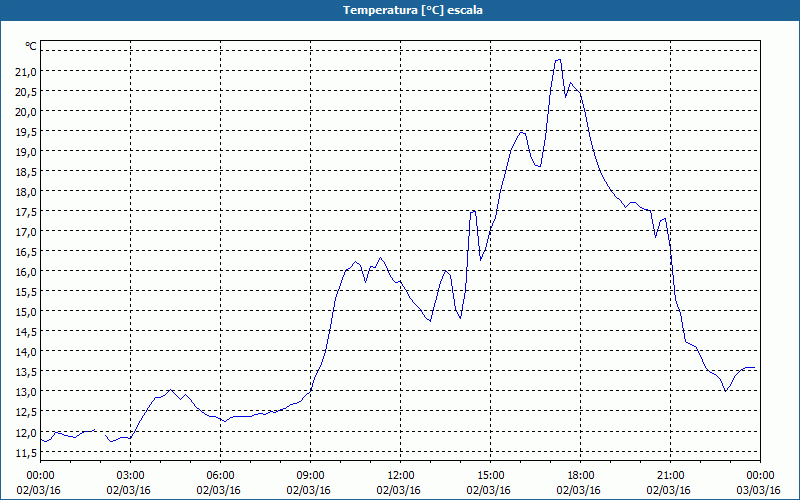Image resolution: width=800 pixels, height=500 pixels.
Task: Click the temperature curve's highest peak after 17:00
Action: (x=558, y=60)
